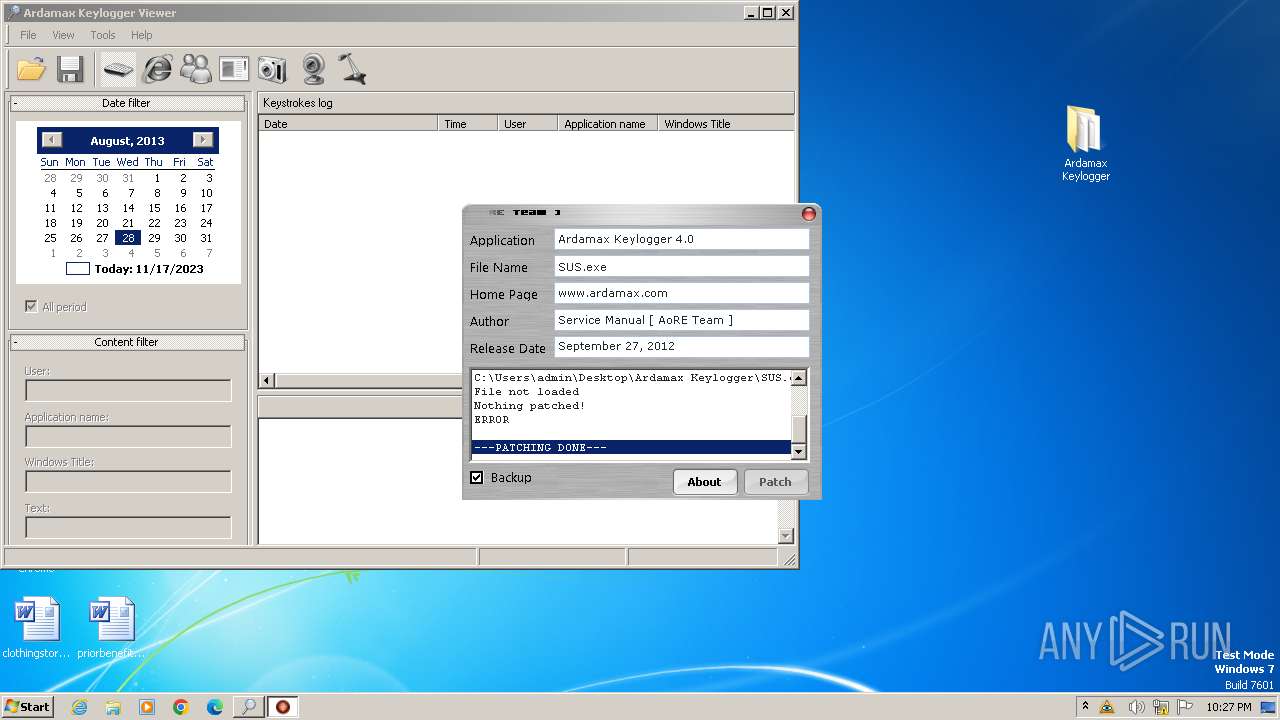Click the Patch button
This screenshot has height=720, width=1280.
(775, 481)
